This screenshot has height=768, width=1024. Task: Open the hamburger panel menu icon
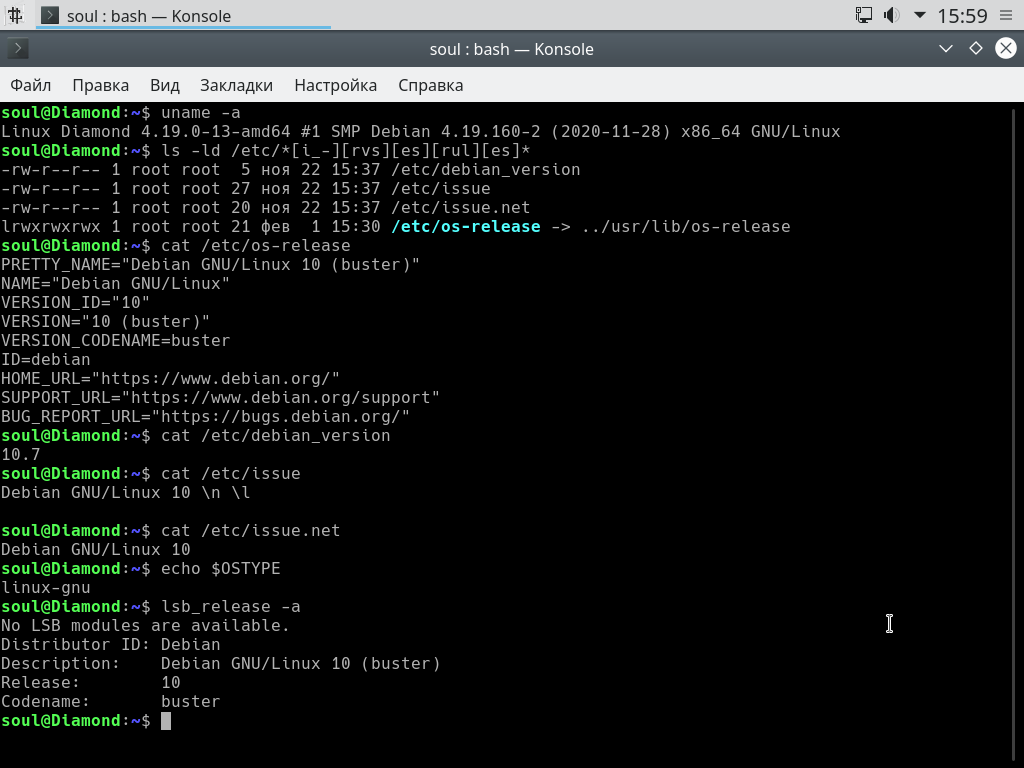tap(1006, 15)
